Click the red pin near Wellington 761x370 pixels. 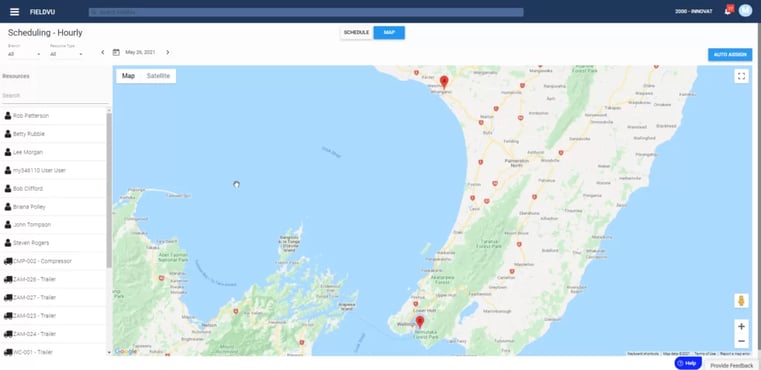pyautogui.click(x=420, y=322)
